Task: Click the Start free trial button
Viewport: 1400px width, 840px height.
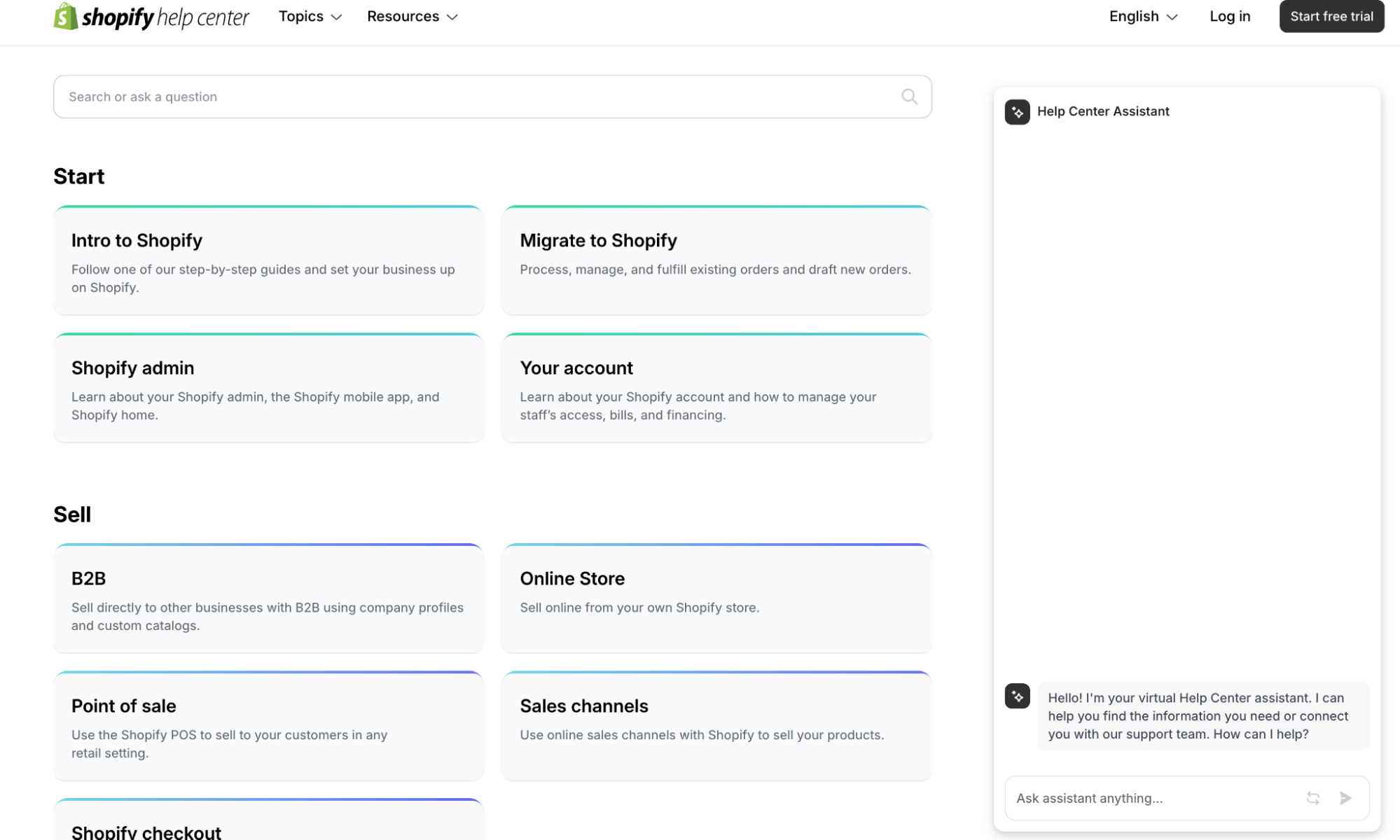Action: pos(1331,16)
